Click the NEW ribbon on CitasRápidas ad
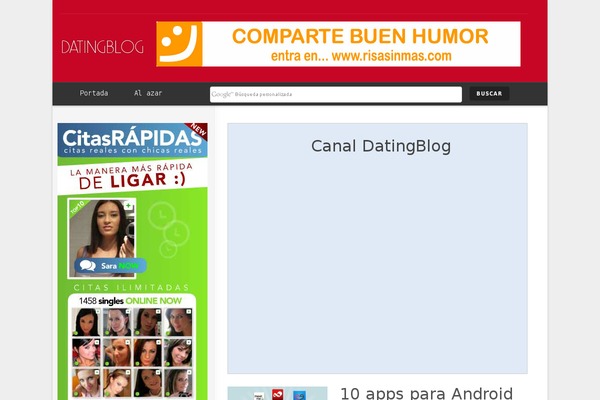The height and width of the screenshot is (400, 600). tap(198, 130)
